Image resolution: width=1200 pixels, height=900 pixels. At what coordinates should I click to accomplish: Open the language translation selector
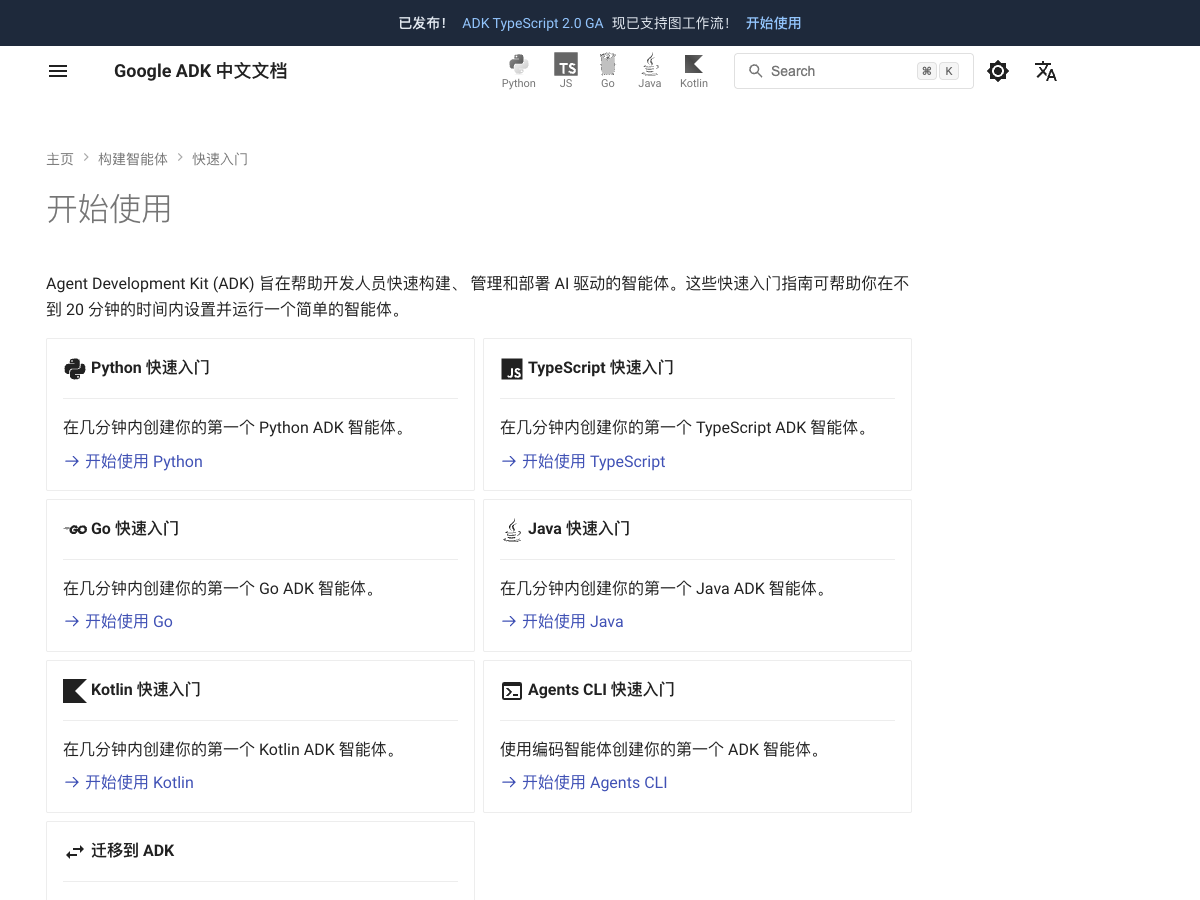(x=1046, y=71)
